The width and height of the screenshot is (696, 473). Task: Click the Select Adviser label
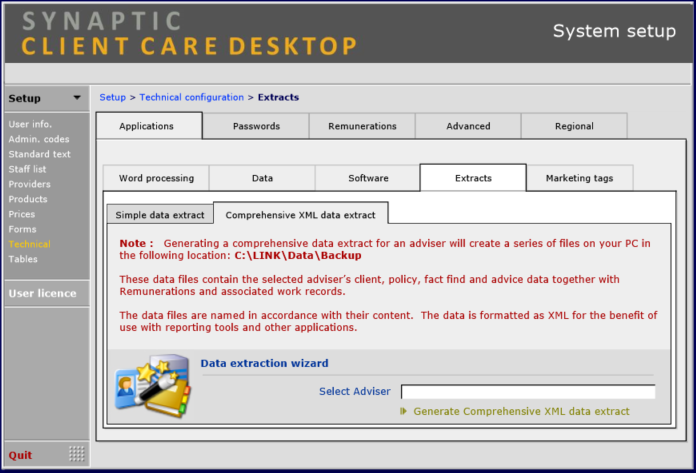click(x=355, y=391)
